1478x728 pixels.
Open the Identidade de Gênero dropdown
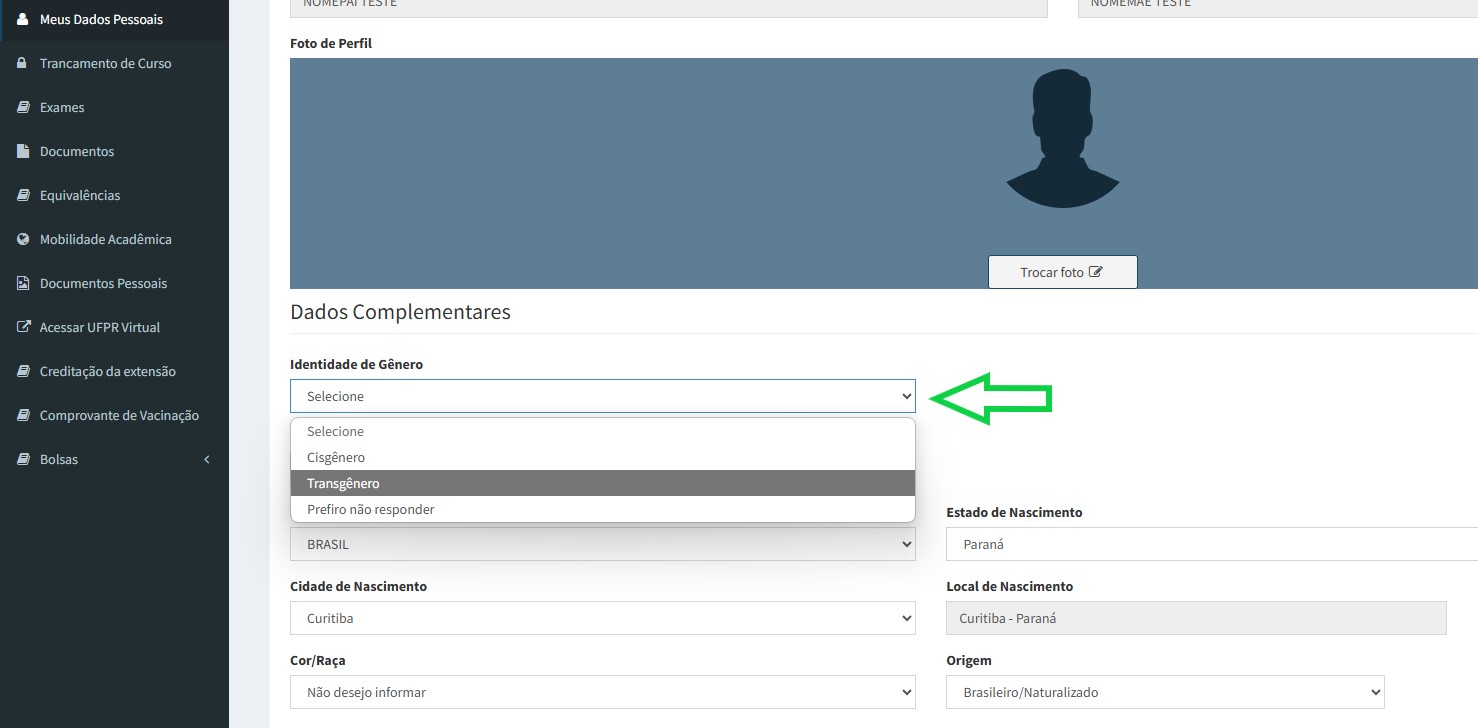[602, 396]
